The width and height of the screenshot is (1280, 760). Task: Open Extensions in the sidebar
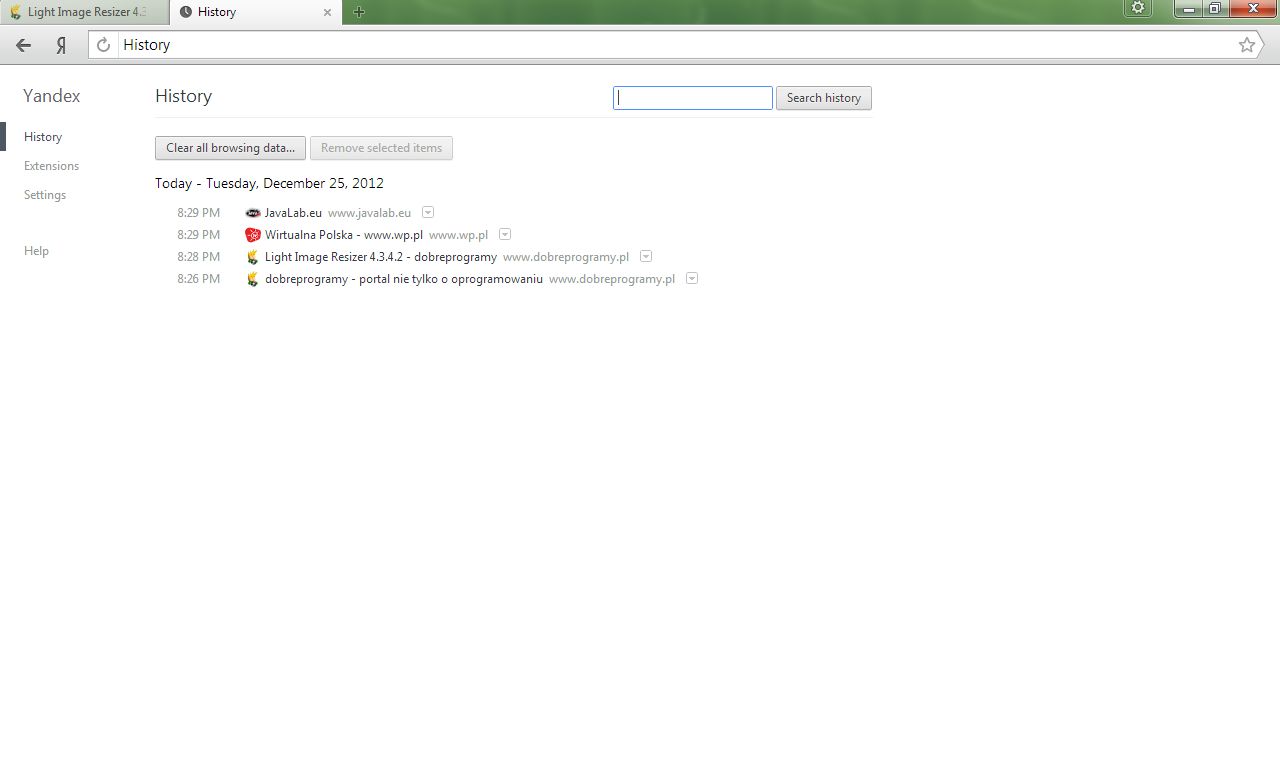click(51, 166)
